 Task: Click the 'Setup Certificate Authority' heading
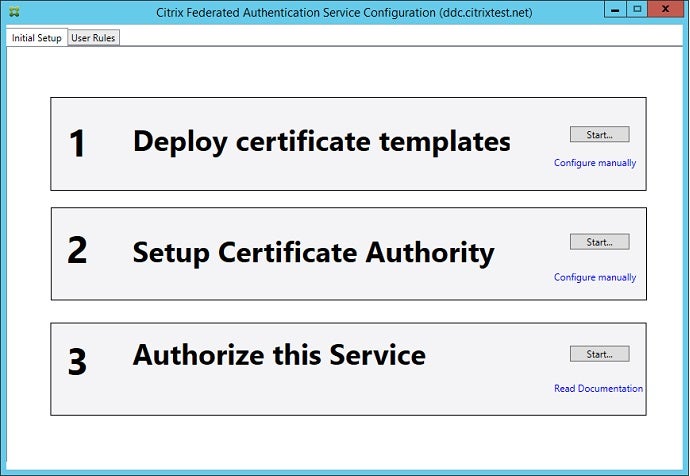[x=313, y=253]
